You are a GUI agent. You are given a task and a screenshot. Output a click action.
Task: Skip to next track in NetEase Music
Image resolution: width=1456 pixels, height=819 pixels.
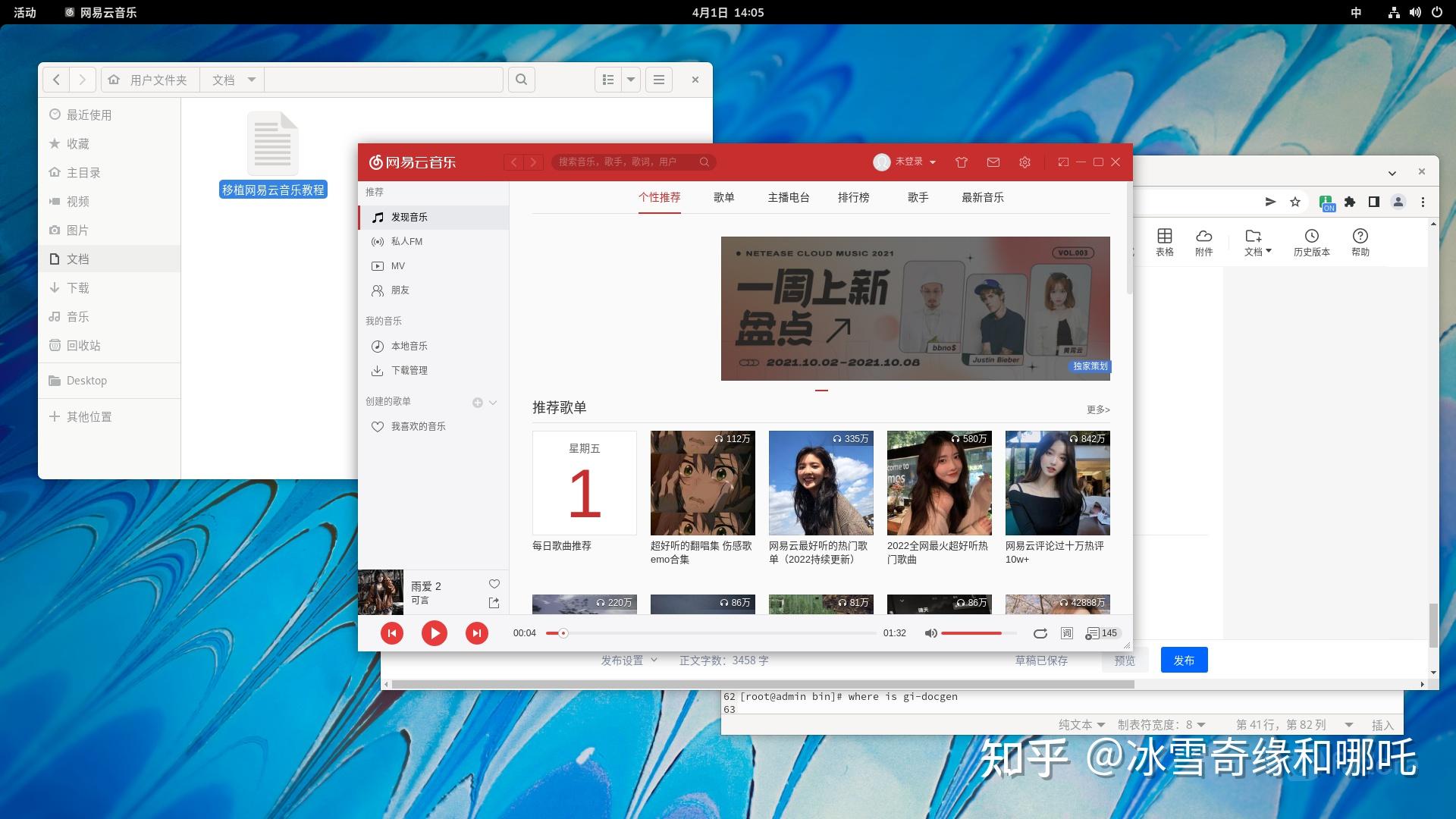click(477, 633)
